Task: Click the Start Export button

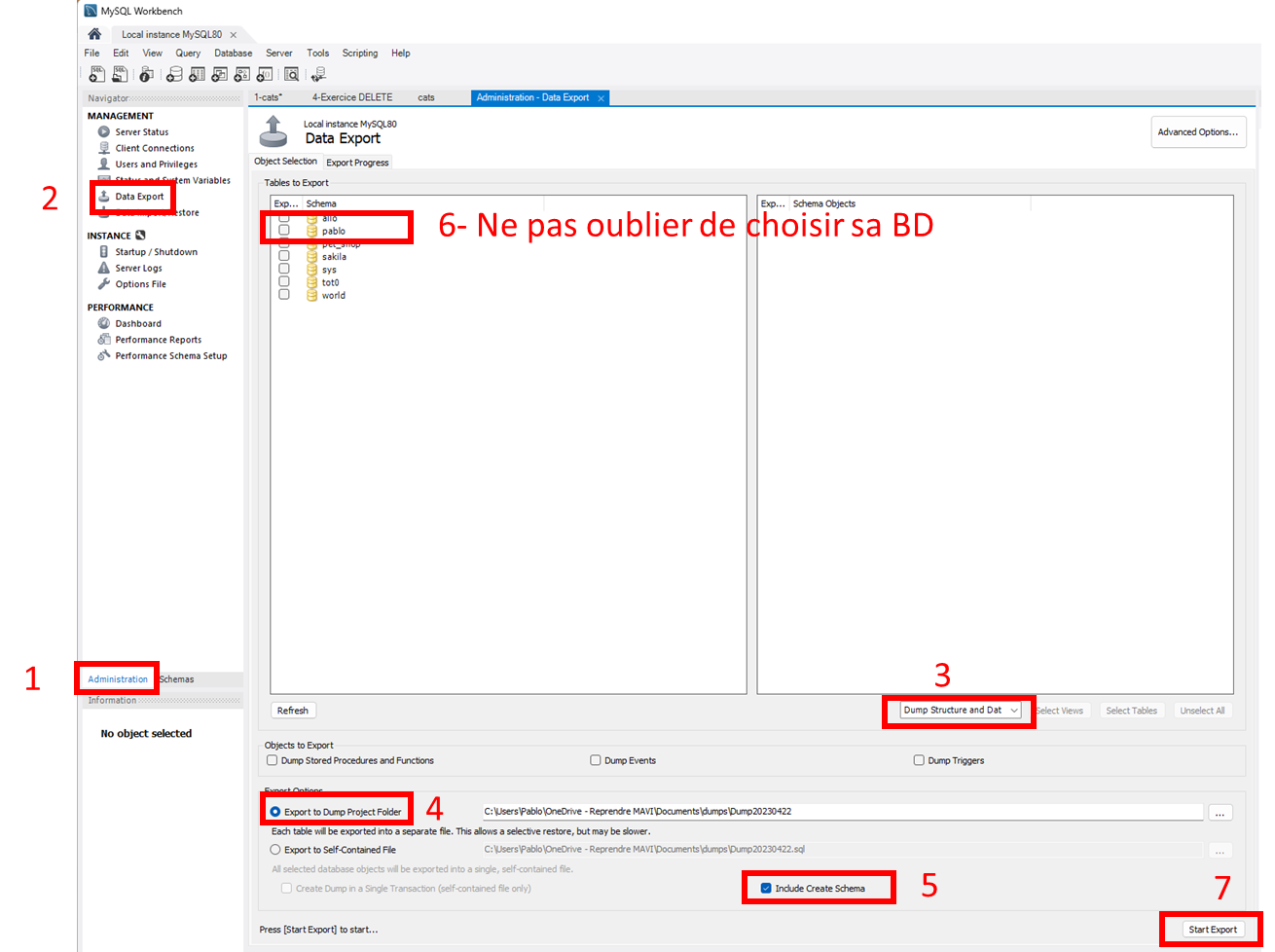Action: pos(1213,930)
